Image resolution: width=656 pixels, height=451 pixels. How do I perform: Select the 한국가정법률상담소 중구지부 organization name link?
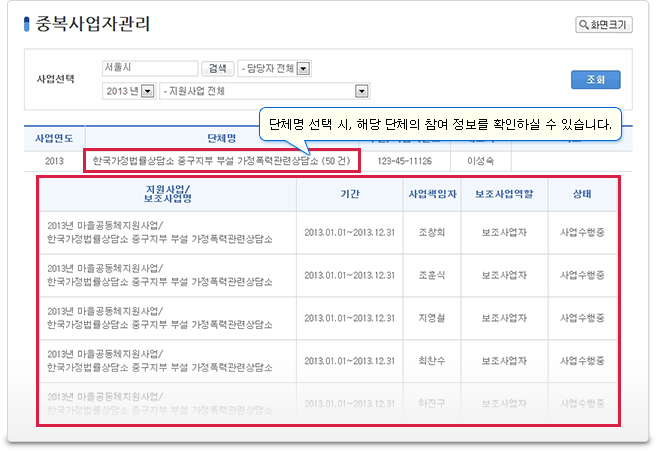(x=221, y=161)
